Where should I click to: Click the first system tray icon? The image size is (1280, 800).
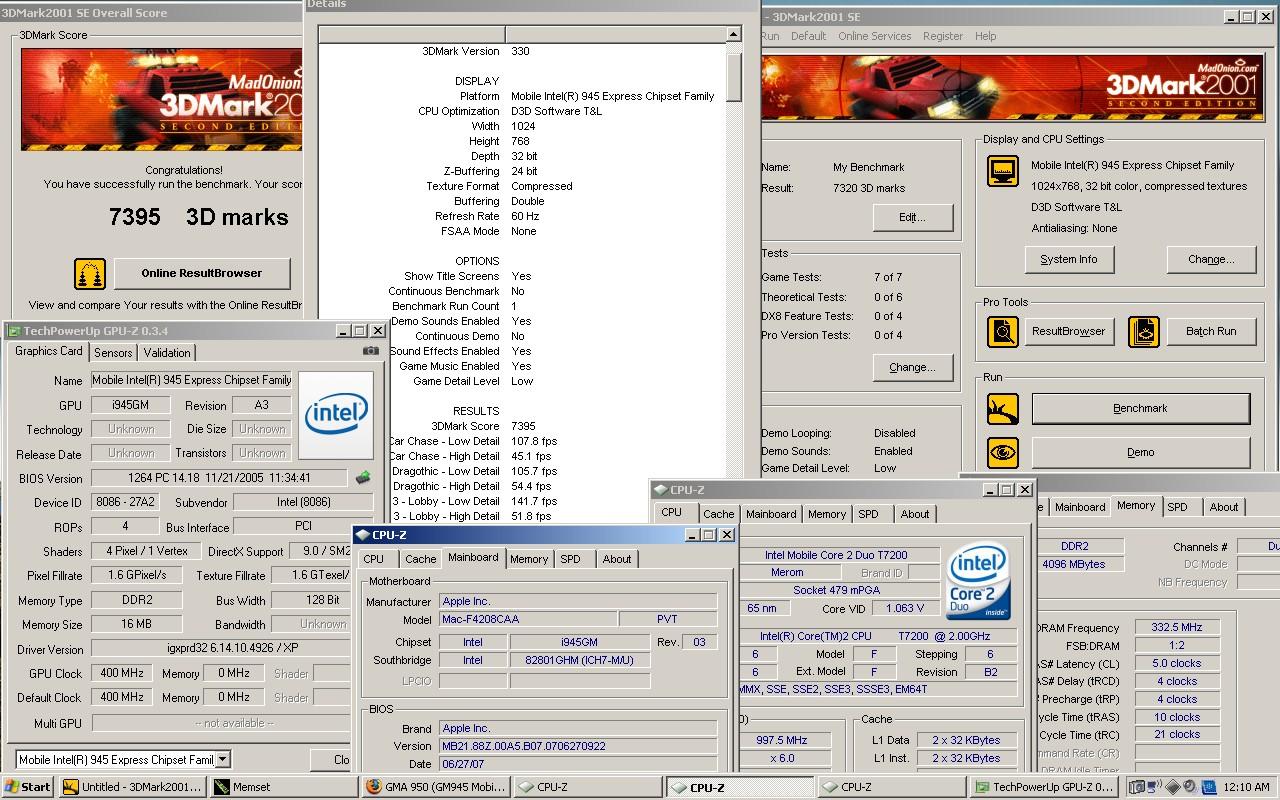(x=1138, y=787)
